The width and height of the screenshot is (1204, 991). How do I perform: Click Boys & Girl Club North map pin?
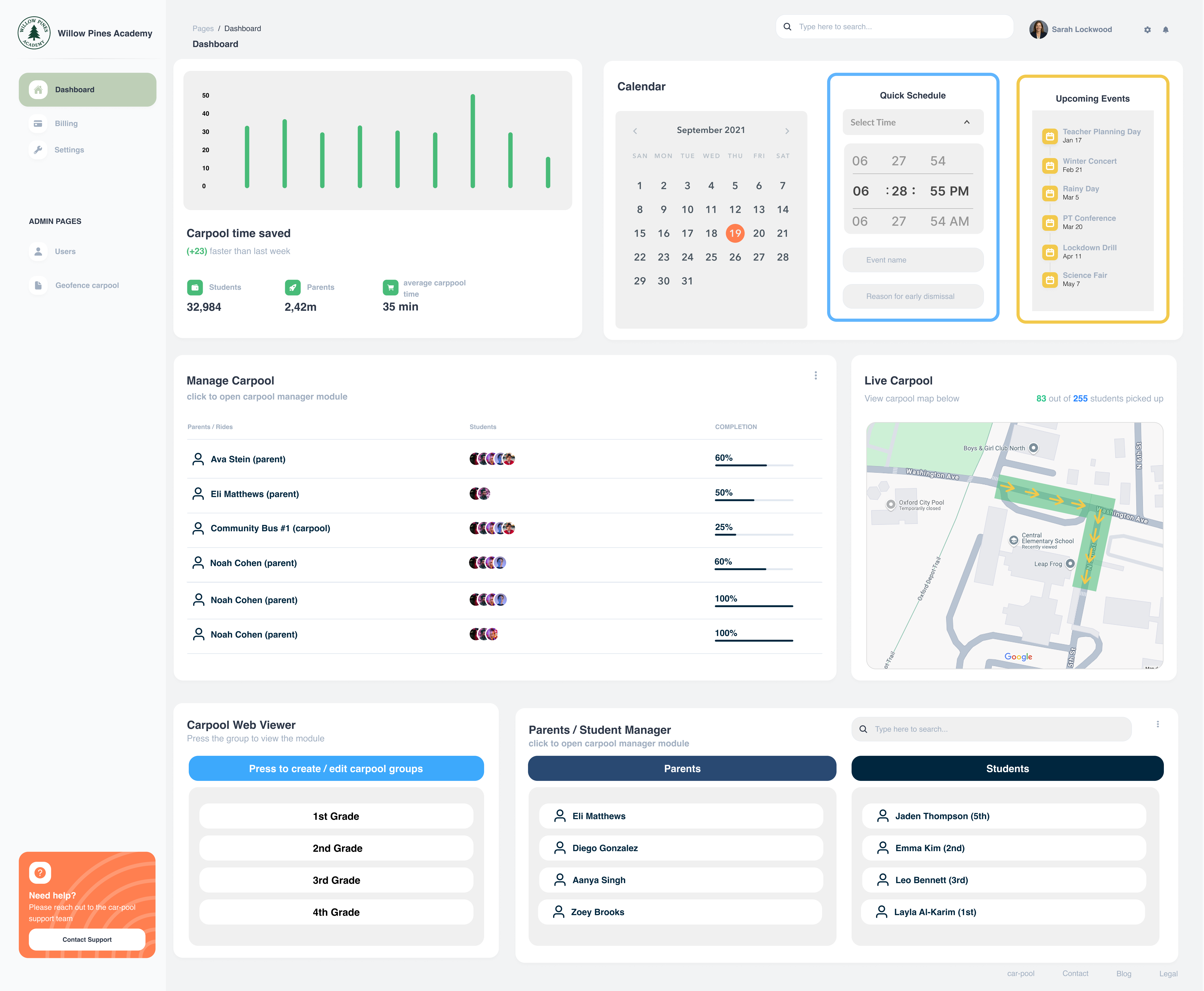coord(1033,448)
